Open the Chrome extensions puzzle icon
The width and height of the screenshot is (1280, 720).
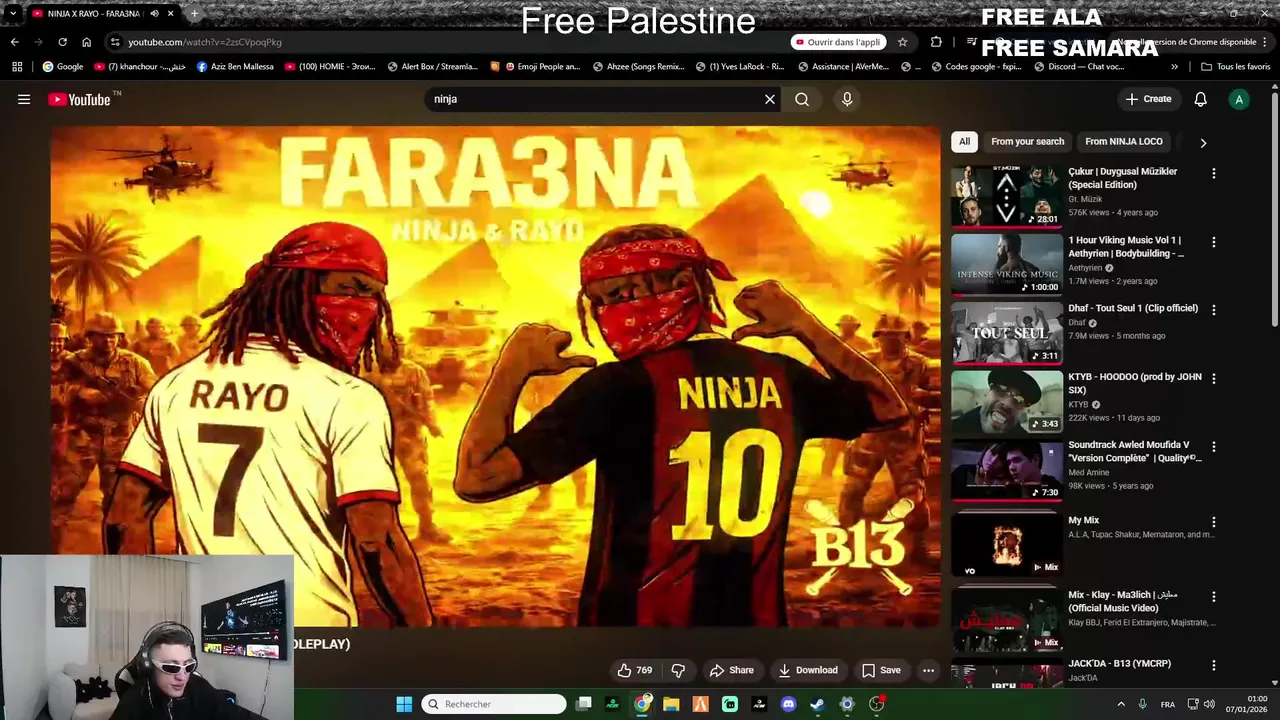[x=936, y=42]
